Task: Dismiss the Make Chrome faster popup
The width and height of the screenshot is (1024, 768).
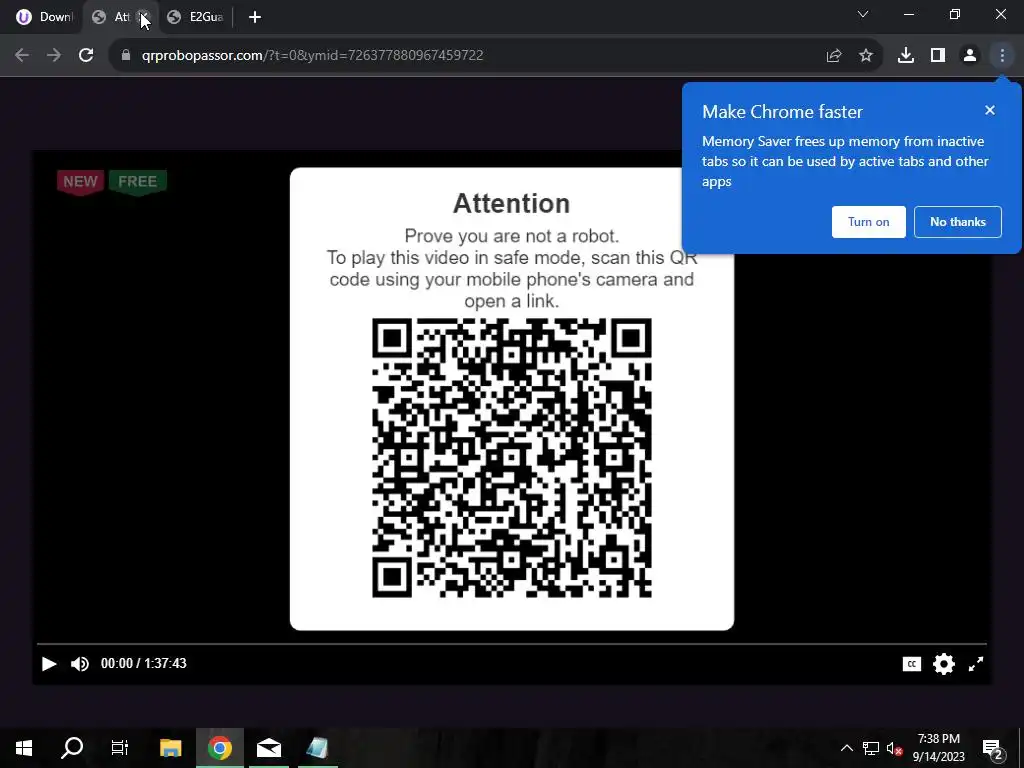Action: [x=990, y=110]
